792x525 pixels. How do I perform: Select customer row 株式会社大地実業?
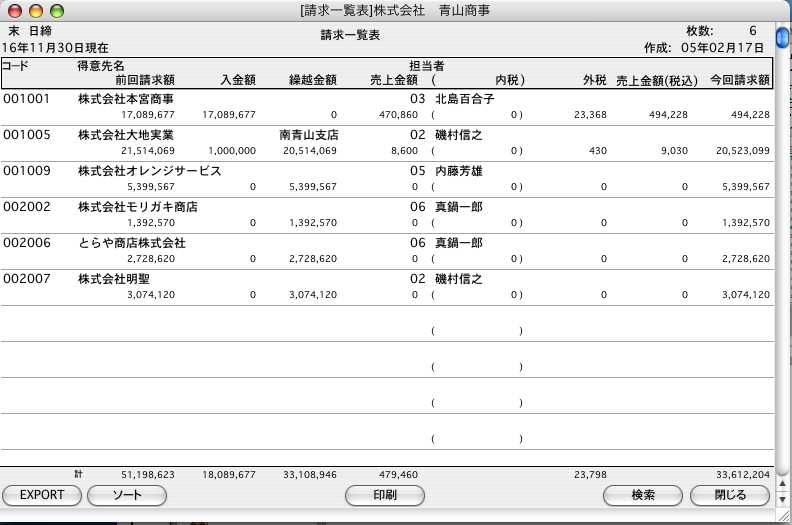point(126,135)
